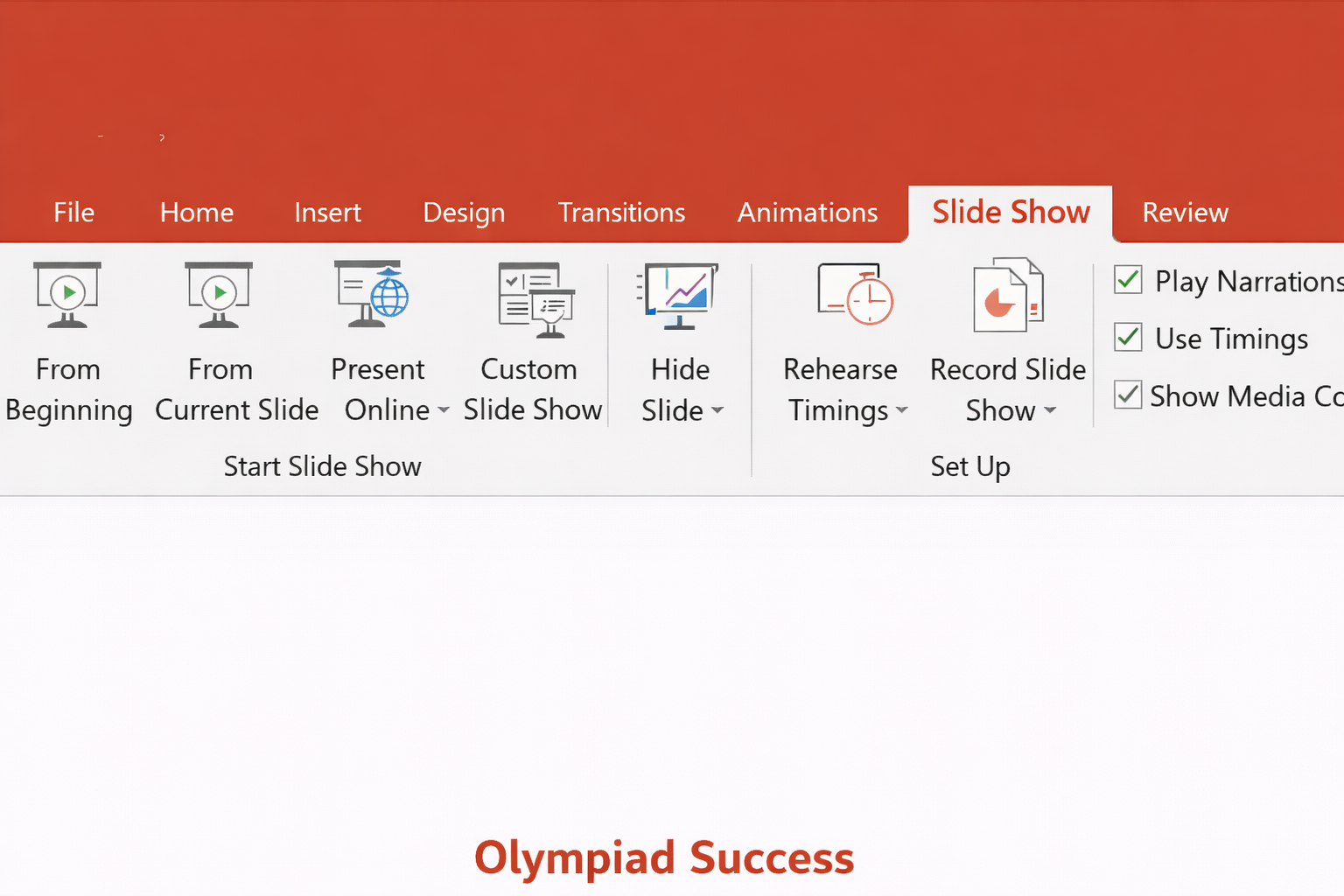The image size is (1344, 896).
Task: Expand the Record Slide Show dropdown arrow
Action: 1050,410
